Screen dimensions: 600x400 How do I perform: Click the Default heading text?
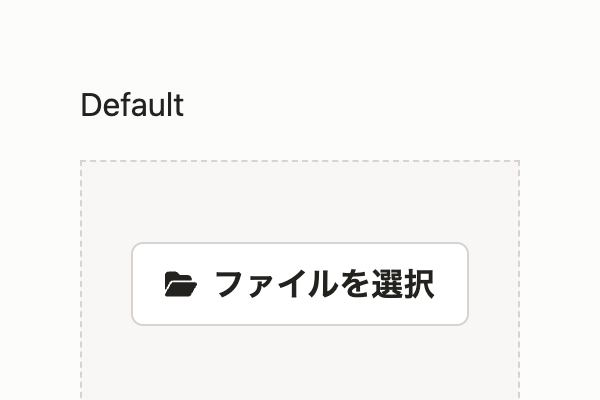coord(132,104)
